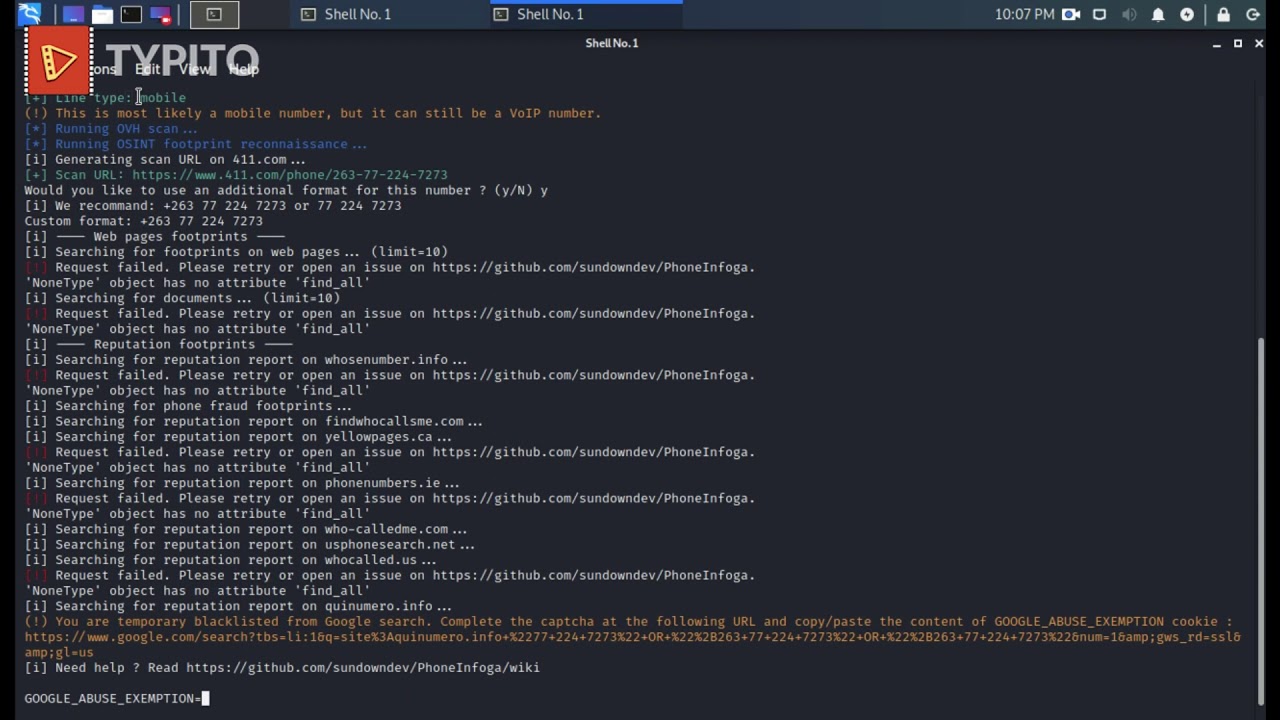Image resolution: width=1280 pixels, height=720 pixels.
Task: Click 'Running OVH scan...' line
Action: tap(111, 128)
